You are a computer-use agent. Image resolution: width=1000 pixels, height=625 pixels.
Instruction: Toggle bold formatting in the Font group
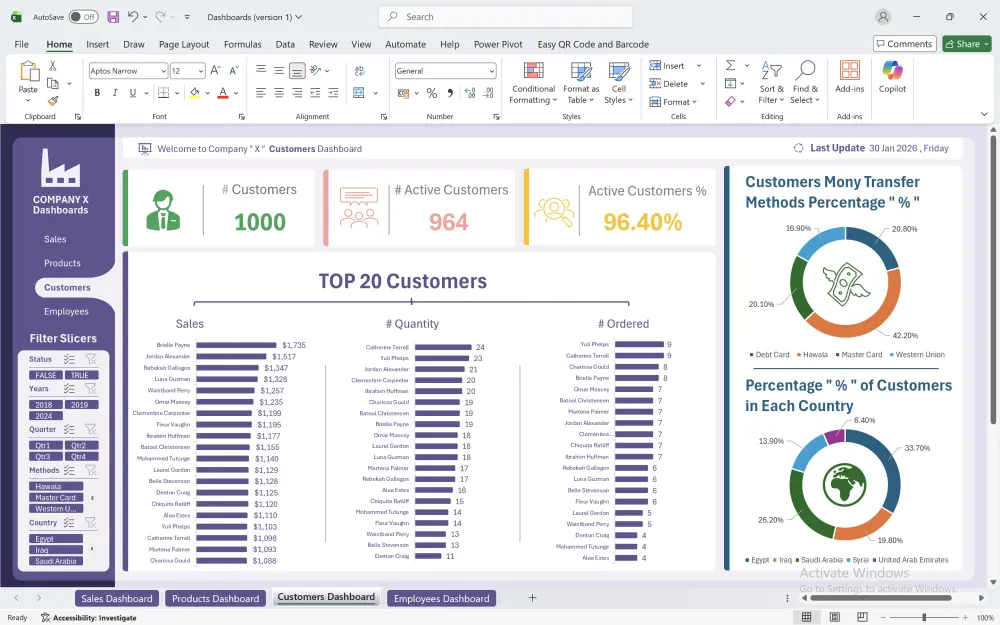[97, 92]
